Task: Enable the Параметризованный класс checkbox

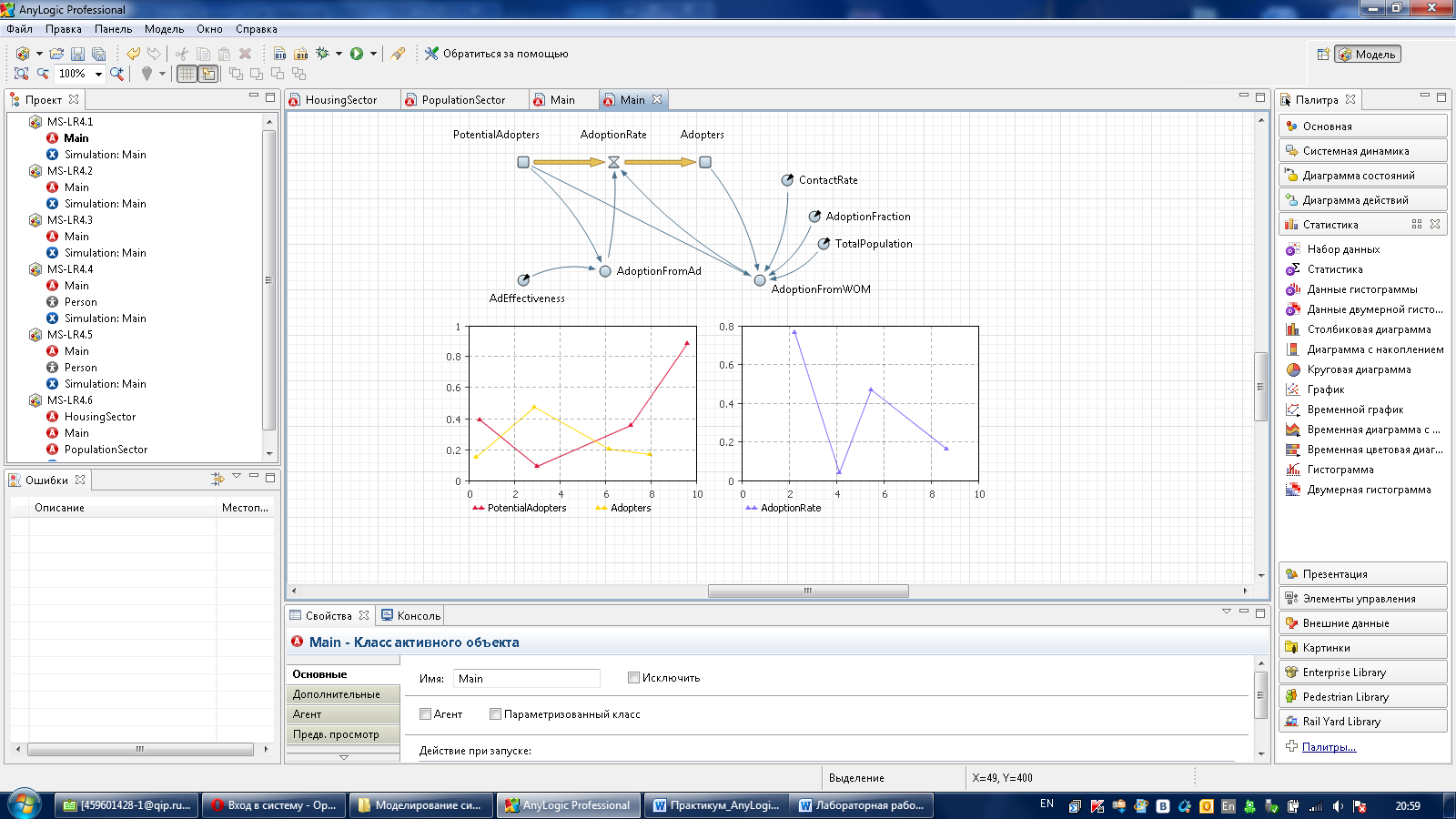Action: point(495,714)
